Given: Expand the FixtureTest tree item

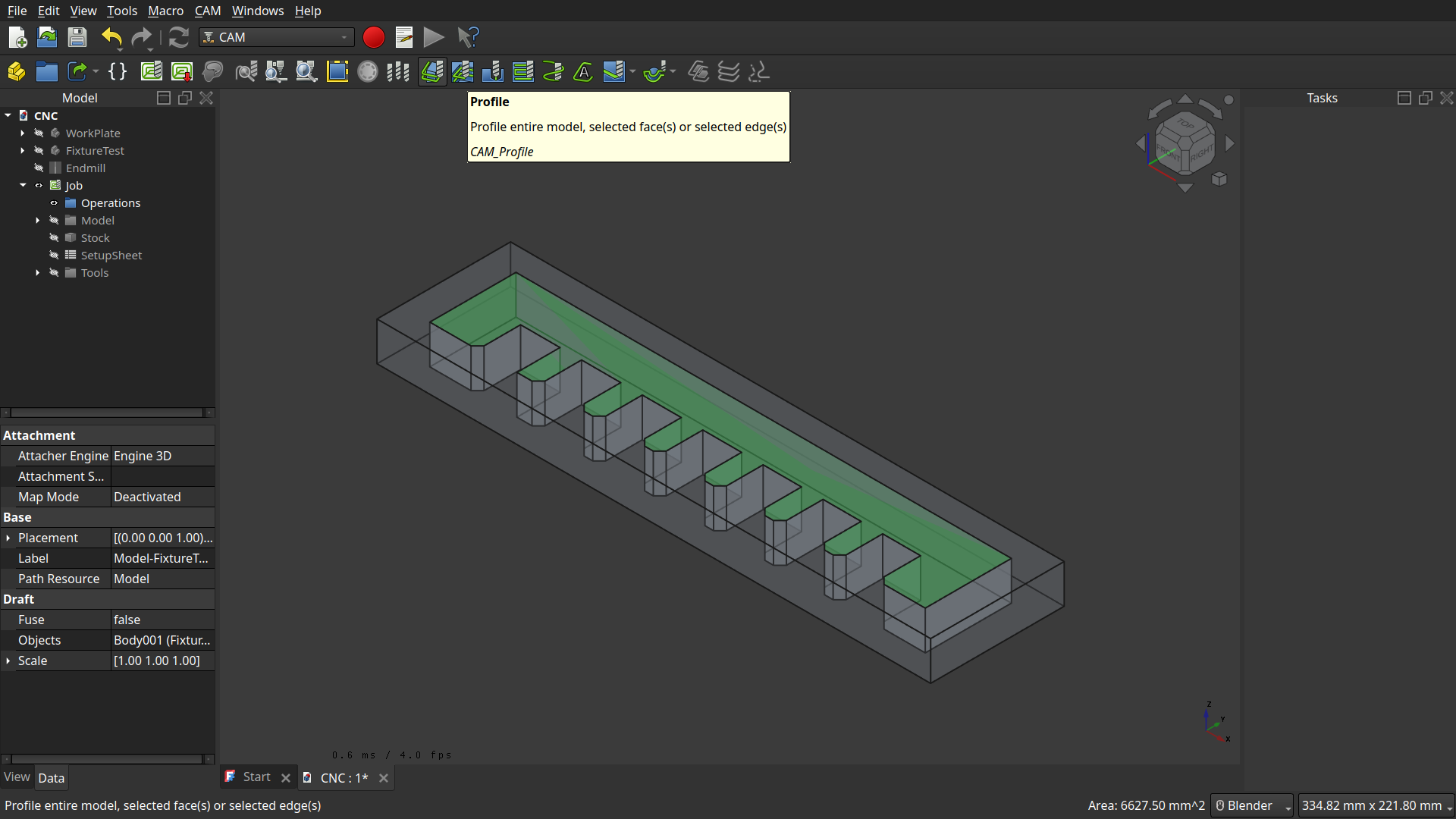Looking at the screenshot, I should (23, 150).
